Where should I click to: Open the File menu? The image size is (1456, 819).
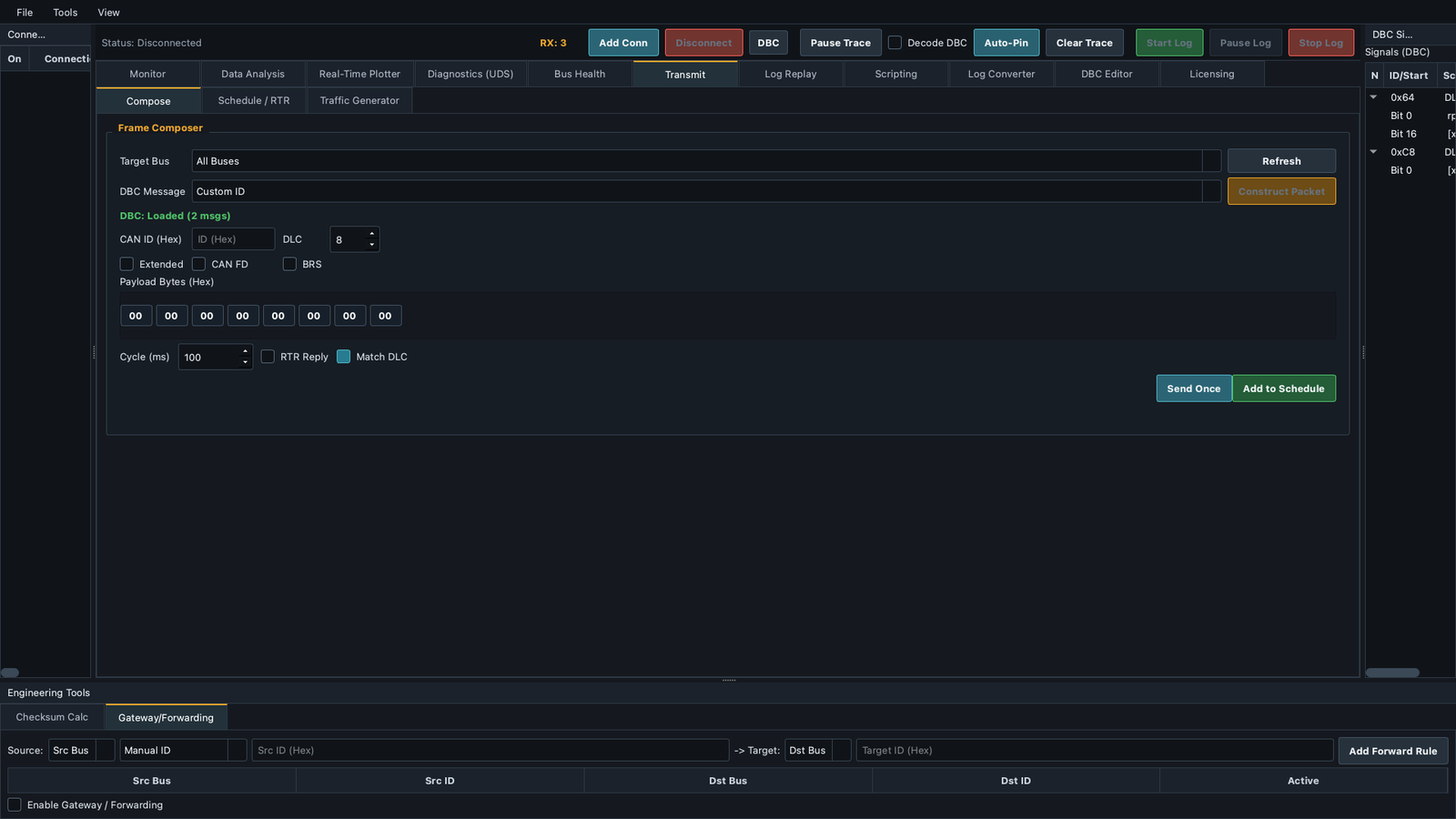point(25,13)
